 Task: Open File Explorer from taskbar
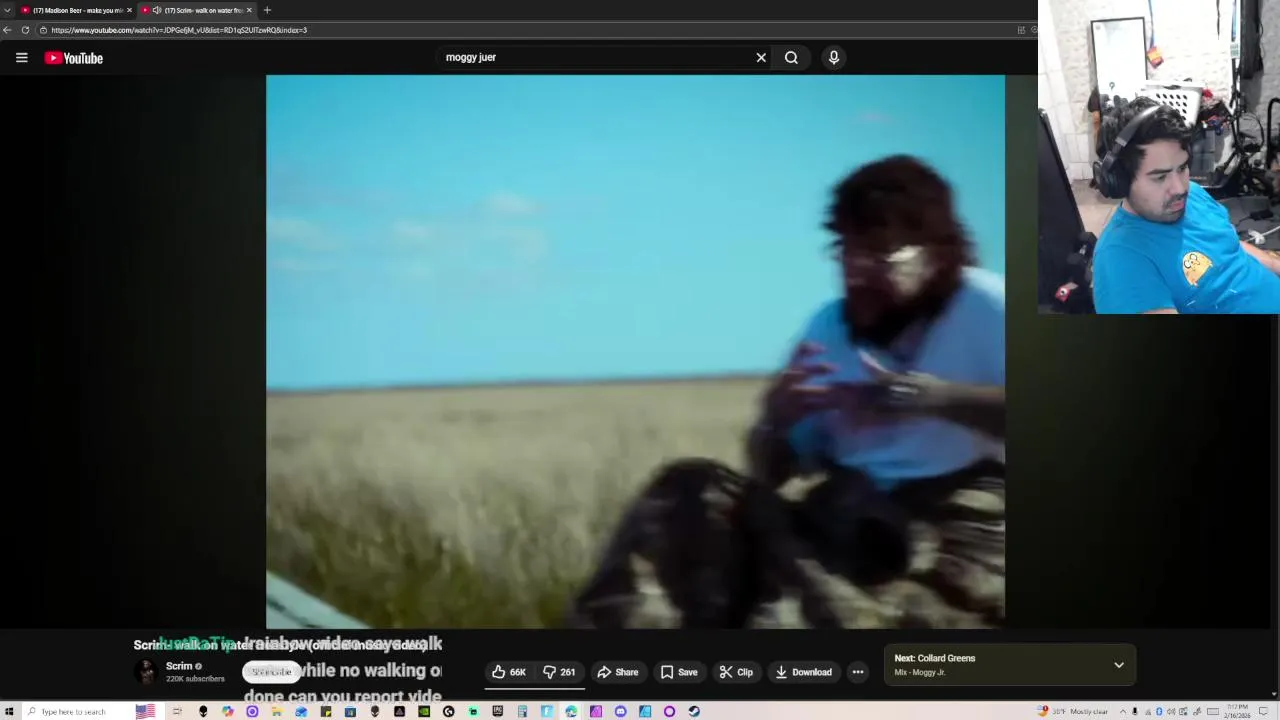[x=276, y=711]
